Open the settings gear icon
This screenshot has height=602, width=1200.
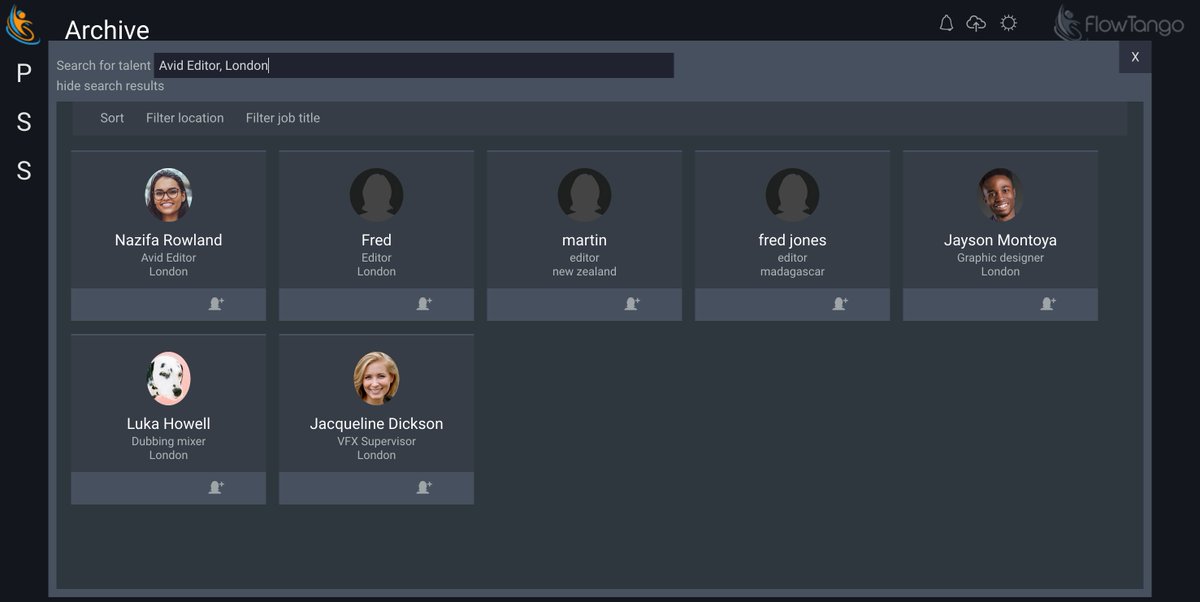1009,23
